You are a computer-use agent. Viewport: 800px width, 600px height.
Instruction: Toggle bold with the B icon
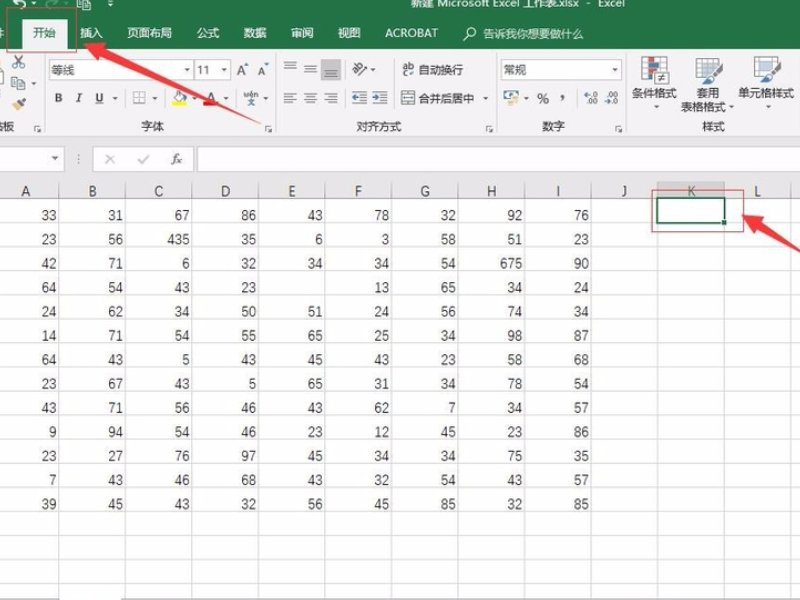(58, 97)
